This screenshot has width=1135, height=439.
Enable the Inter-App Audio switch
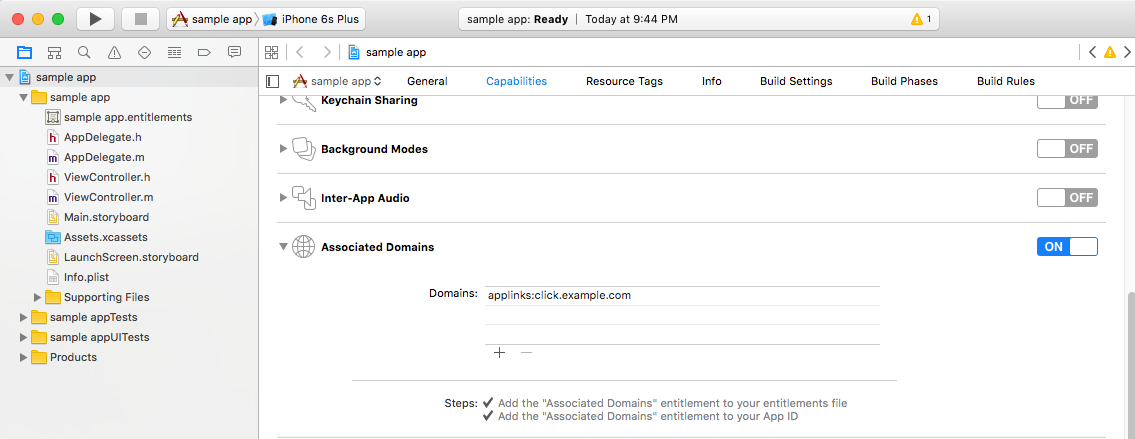tap(1067, 198)
